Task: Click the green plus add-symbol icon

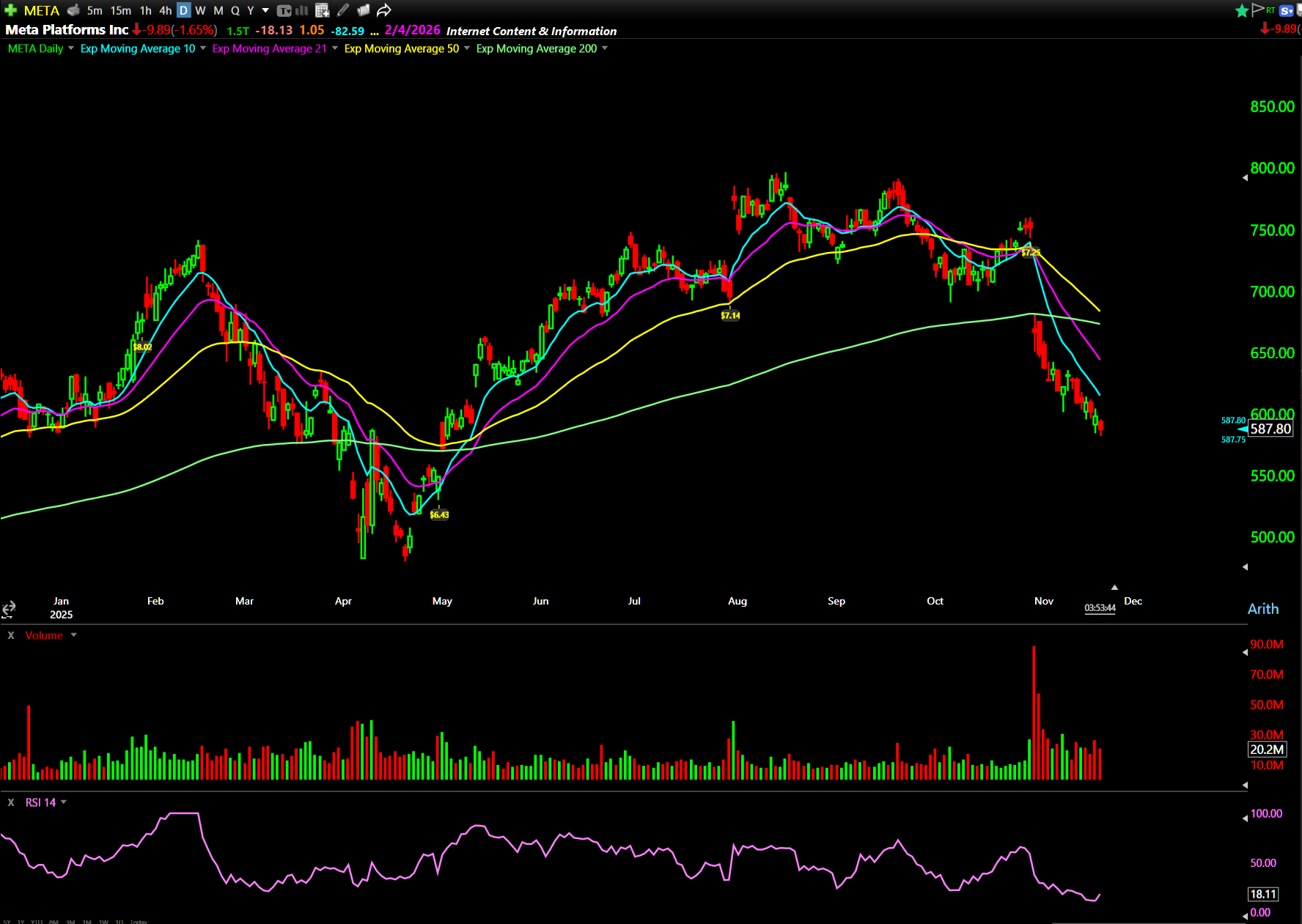Action: pyautogui.click(x=10, y=10)
